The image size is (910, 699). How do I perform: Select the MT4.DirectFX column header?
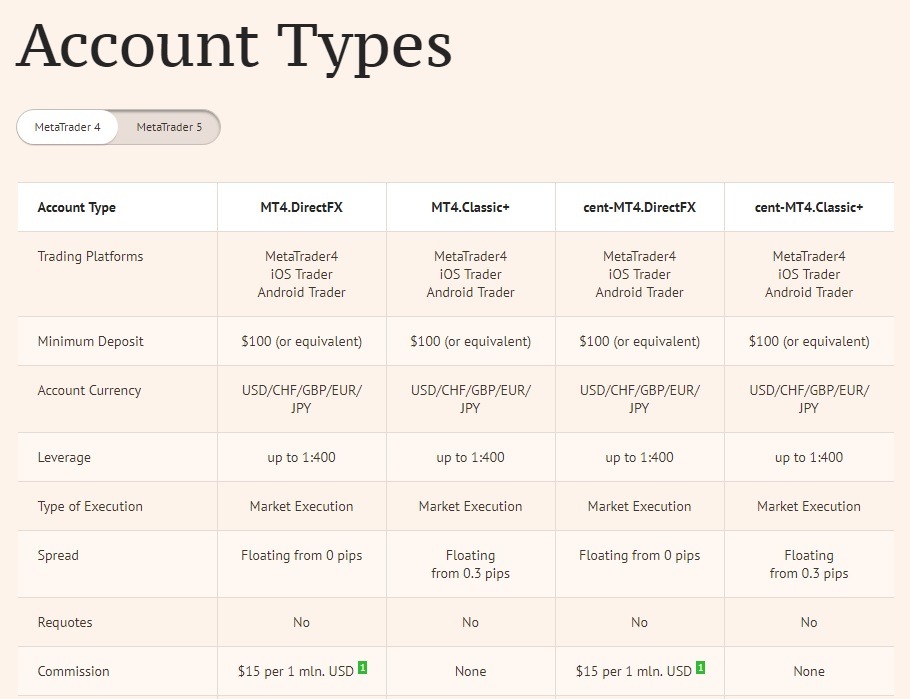click(302, 207)
